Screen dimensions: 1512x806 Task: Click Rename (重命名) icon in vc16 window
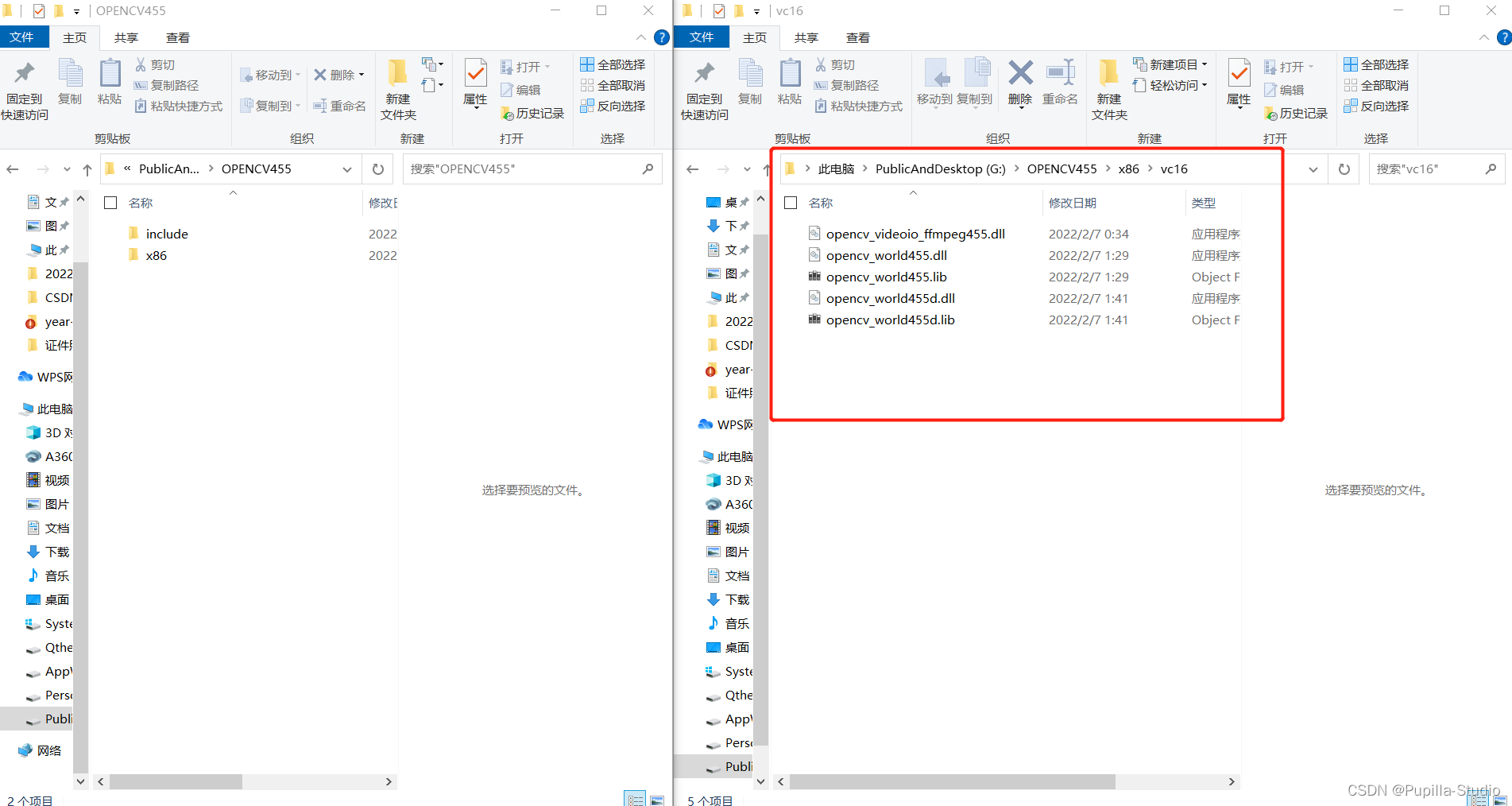[x=1060, y=82]
